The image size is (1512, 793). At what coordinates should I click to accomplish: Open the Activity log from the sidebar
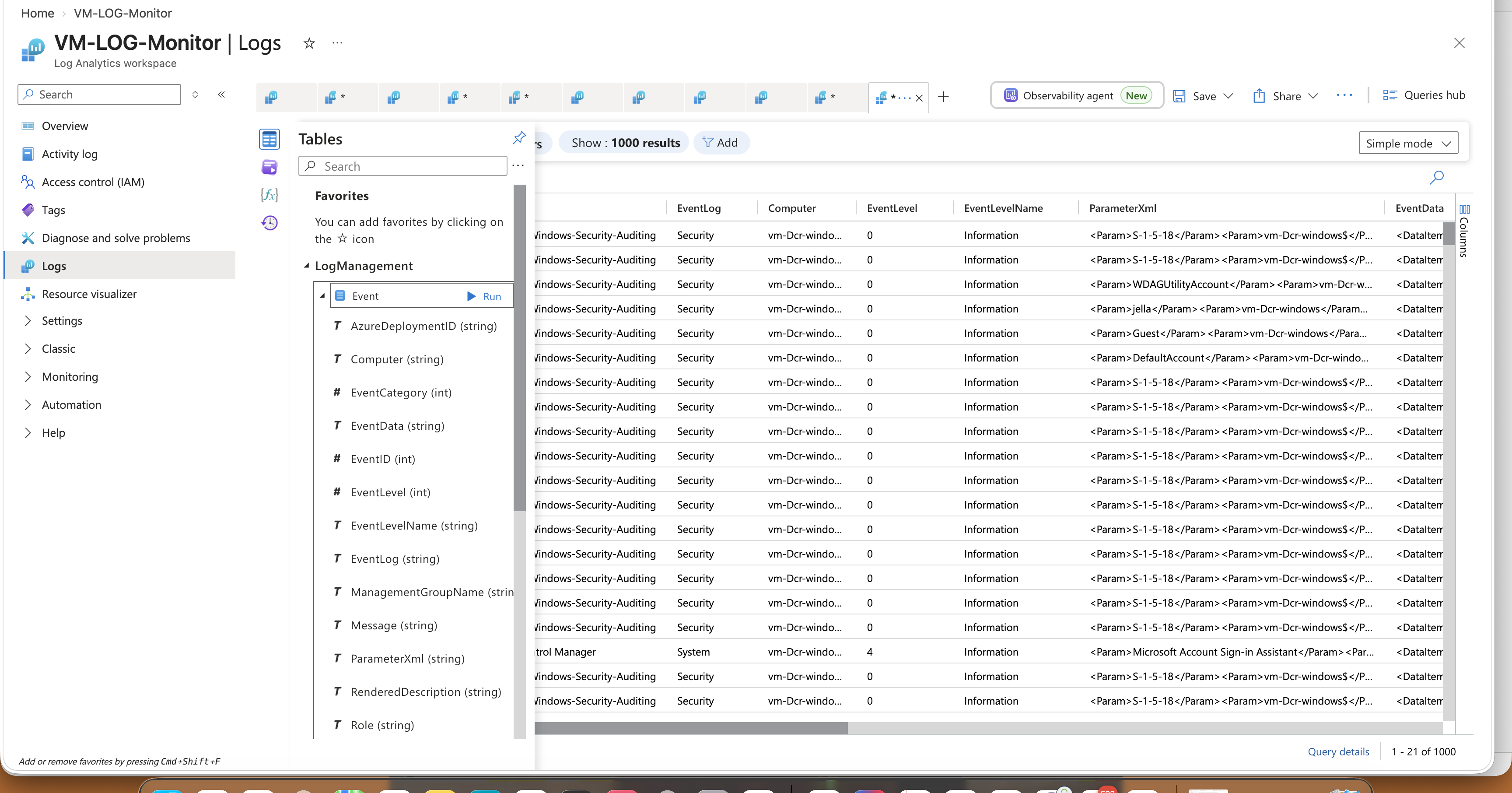(69, 154)
